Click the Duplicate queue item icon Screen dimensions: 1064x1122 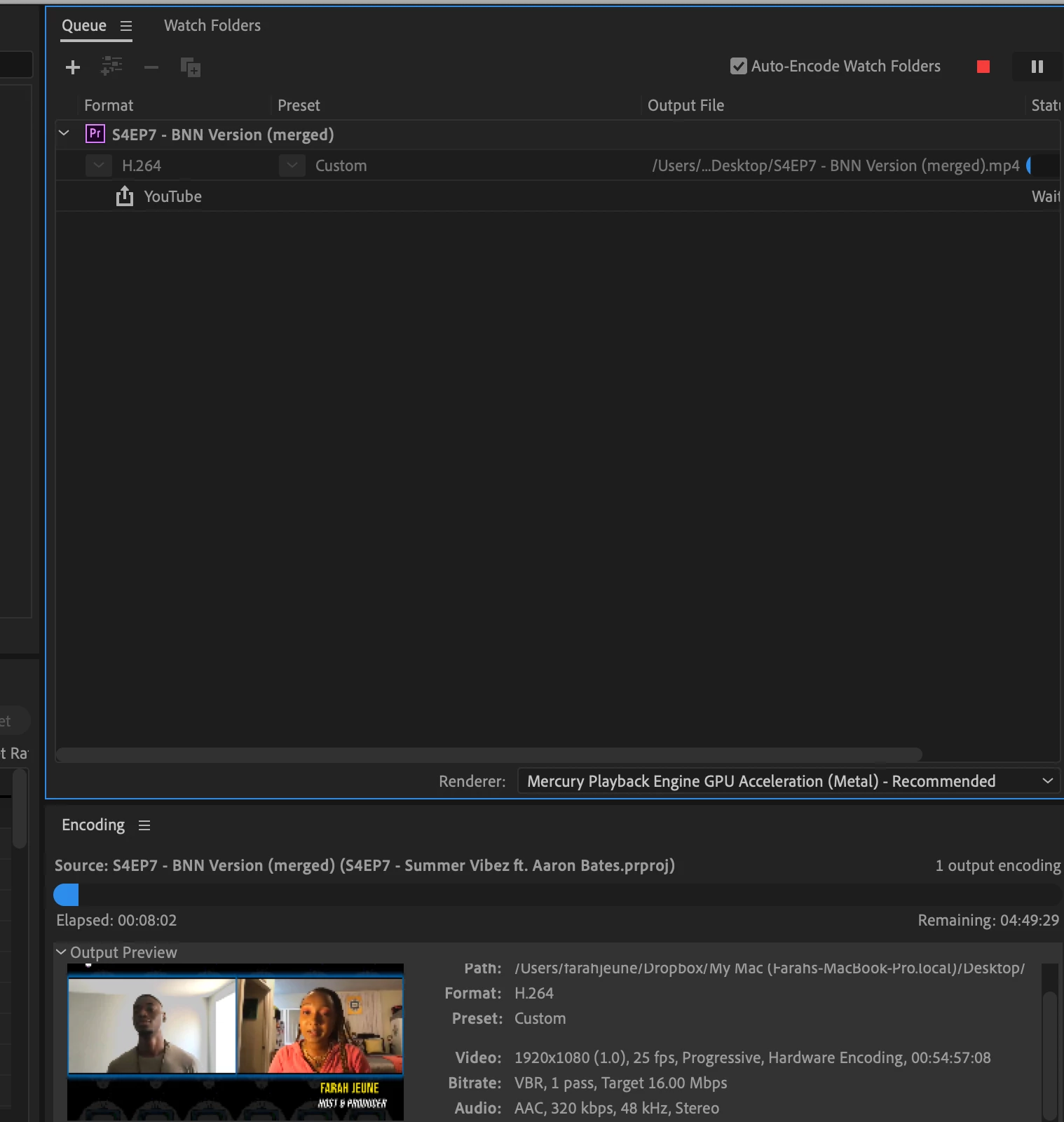191,67
